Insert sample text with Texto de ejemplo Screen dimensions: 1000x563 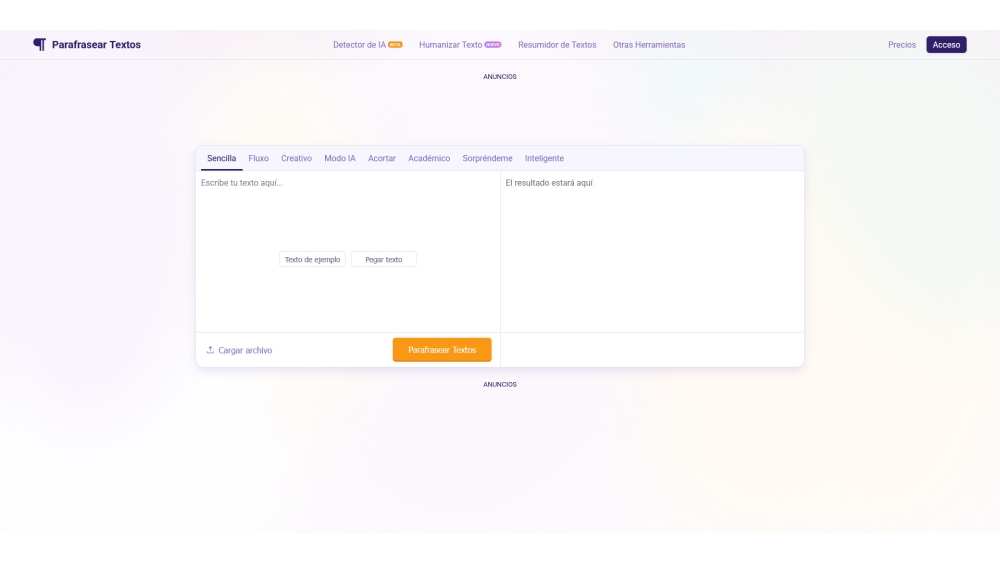tap(312, 259)
